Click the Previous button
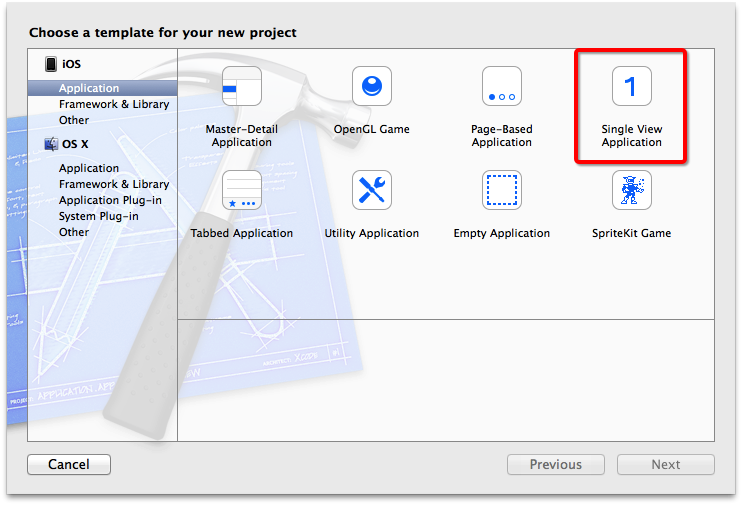 point(556,464)
